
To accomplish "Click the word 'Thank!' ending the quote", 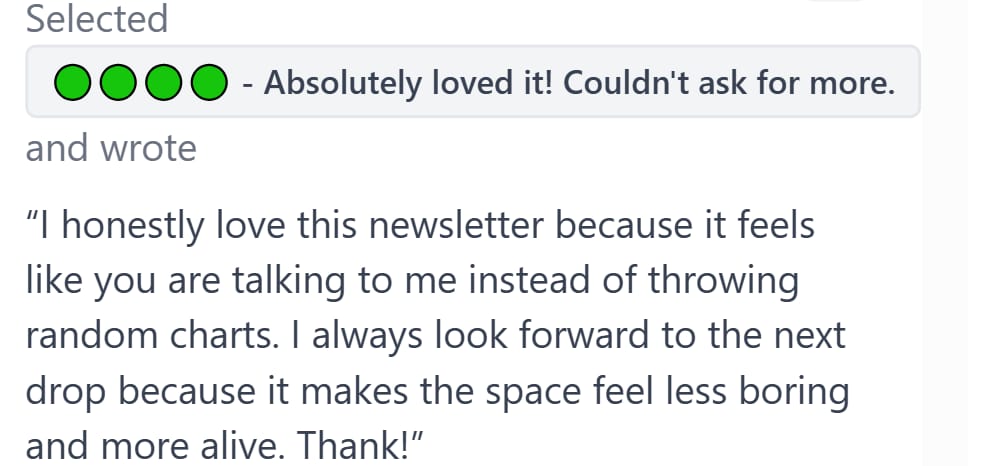I will tap(360, 445).
